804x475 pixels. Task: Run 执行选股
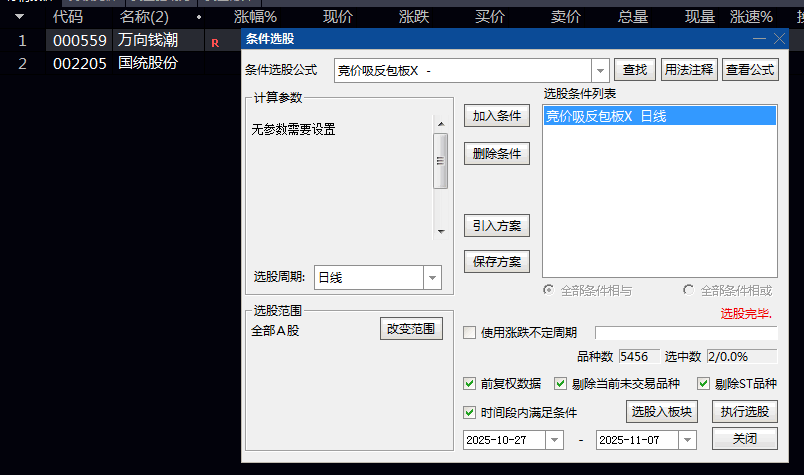point(745,411)
